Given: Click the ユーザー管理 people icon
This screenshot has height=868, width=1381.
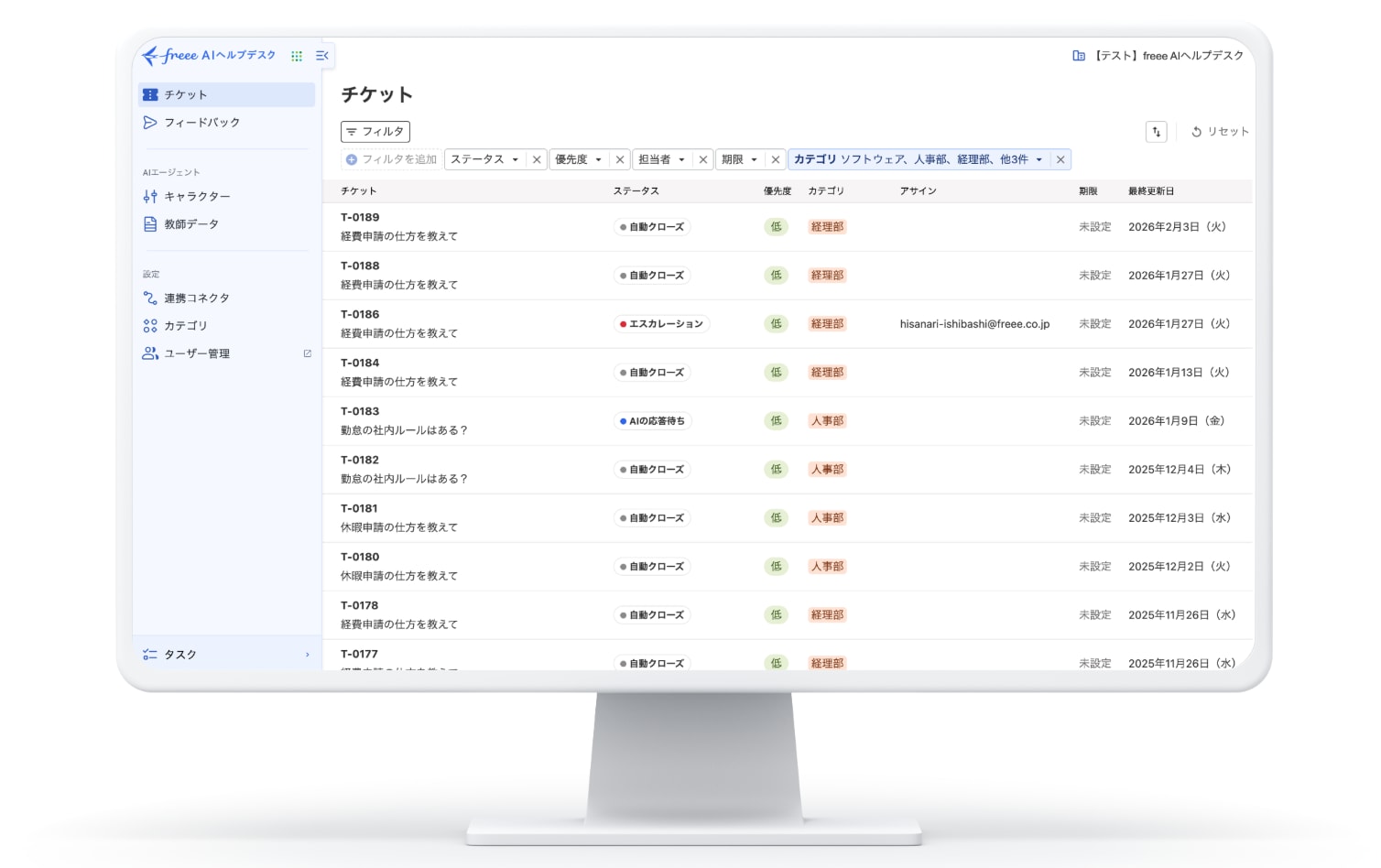Looking at the screenshot, I should point(149,353).
